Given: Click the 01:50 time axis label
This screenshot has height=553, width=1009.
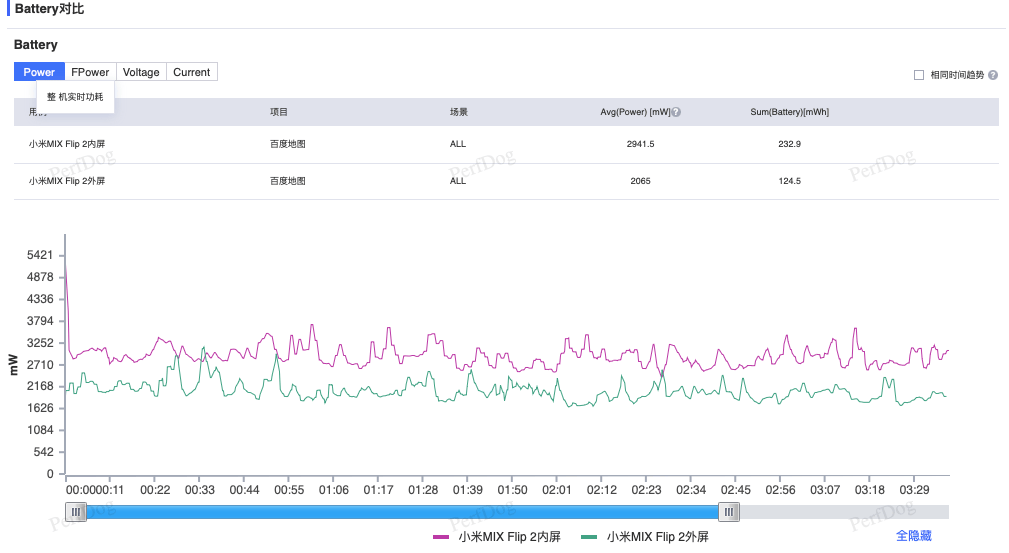Looking at the screenshot, I should 512,490.
